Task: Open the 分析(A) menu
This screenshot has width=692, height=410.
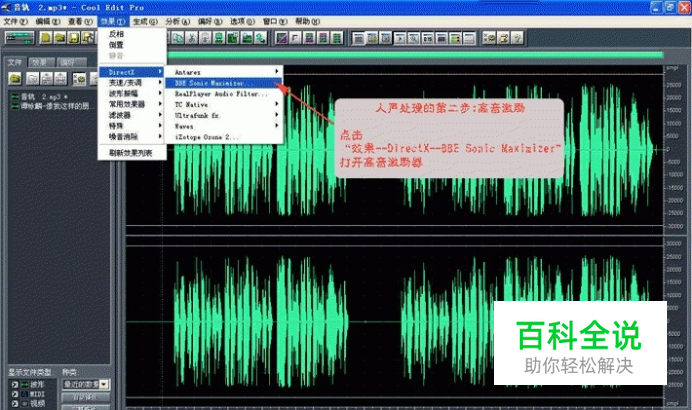Action: tap(177, 21)
